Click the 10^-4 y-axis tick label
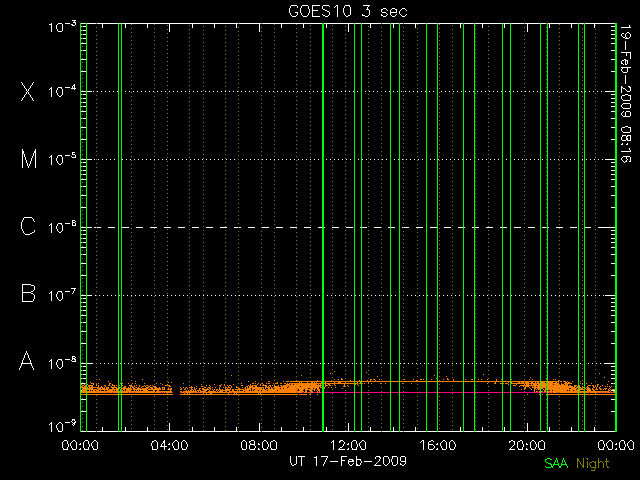The width and height of the screenshot is (640, 480). point(62,91)
